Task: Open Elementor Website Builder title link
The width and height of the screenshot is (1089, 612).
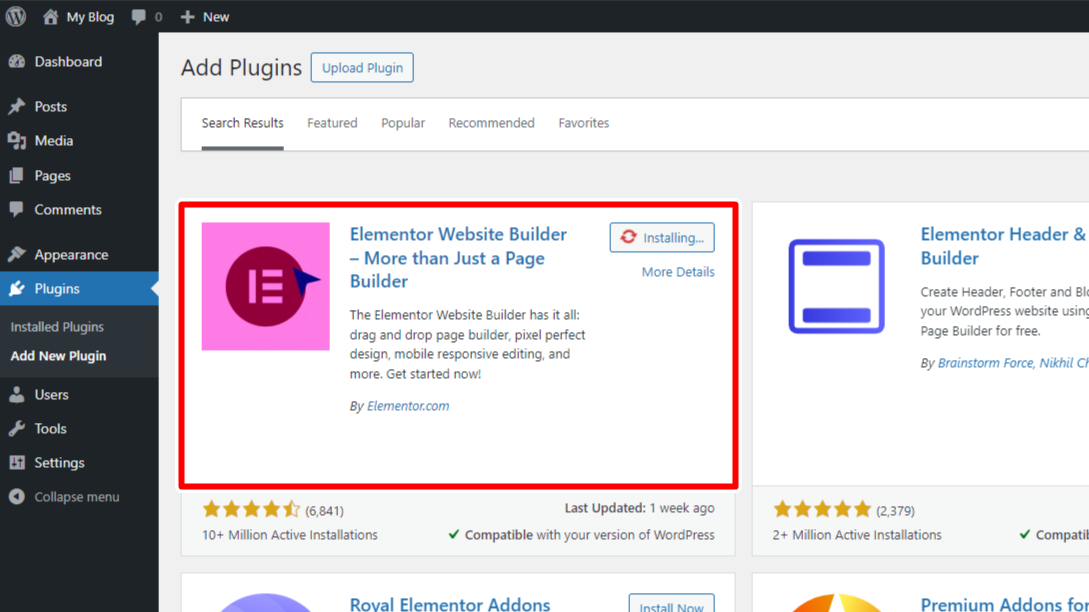Action: (x=458, y=258)
